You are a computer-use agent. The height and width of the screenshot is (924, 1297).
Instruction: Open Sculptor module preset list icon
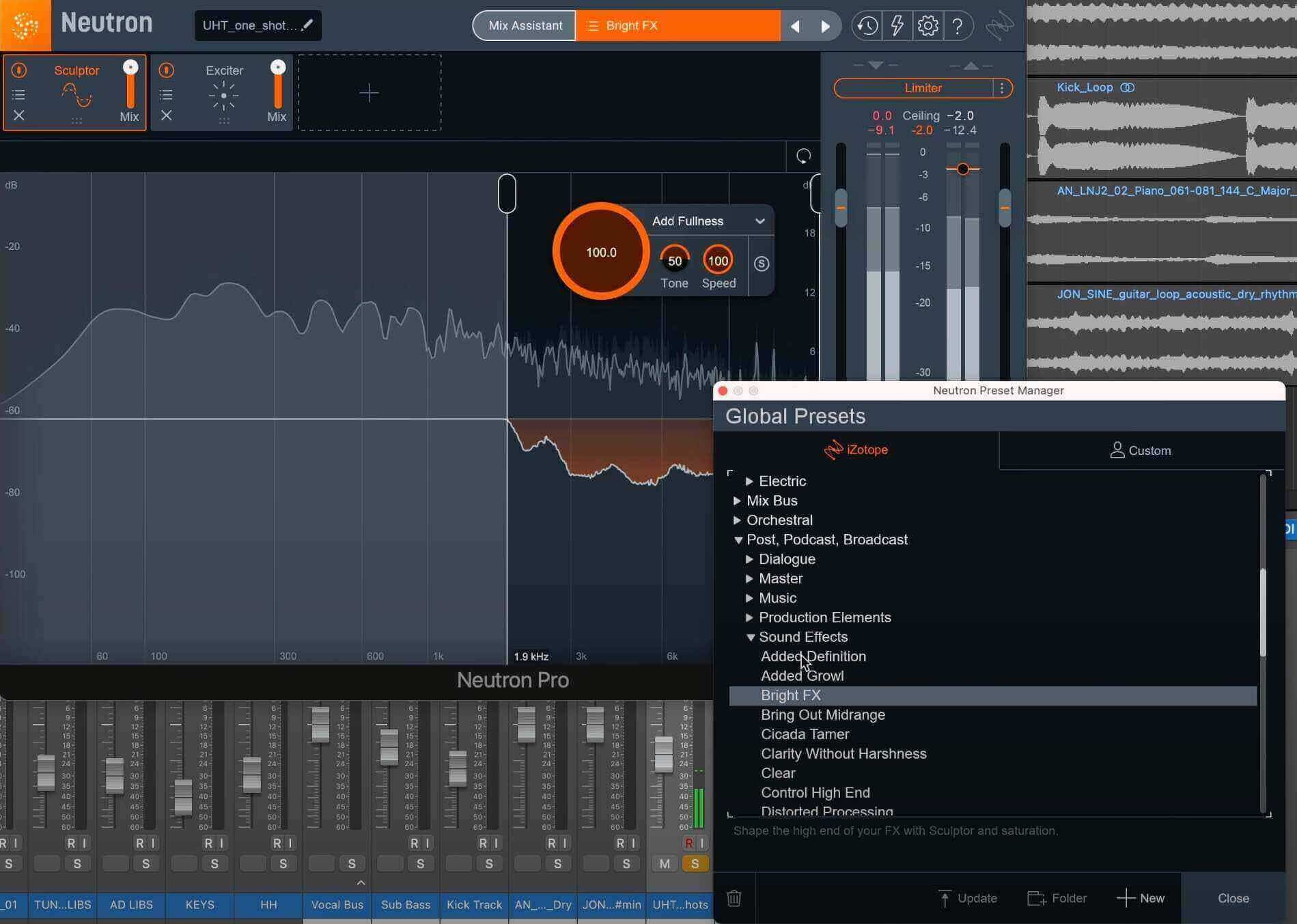click(19, 94)
